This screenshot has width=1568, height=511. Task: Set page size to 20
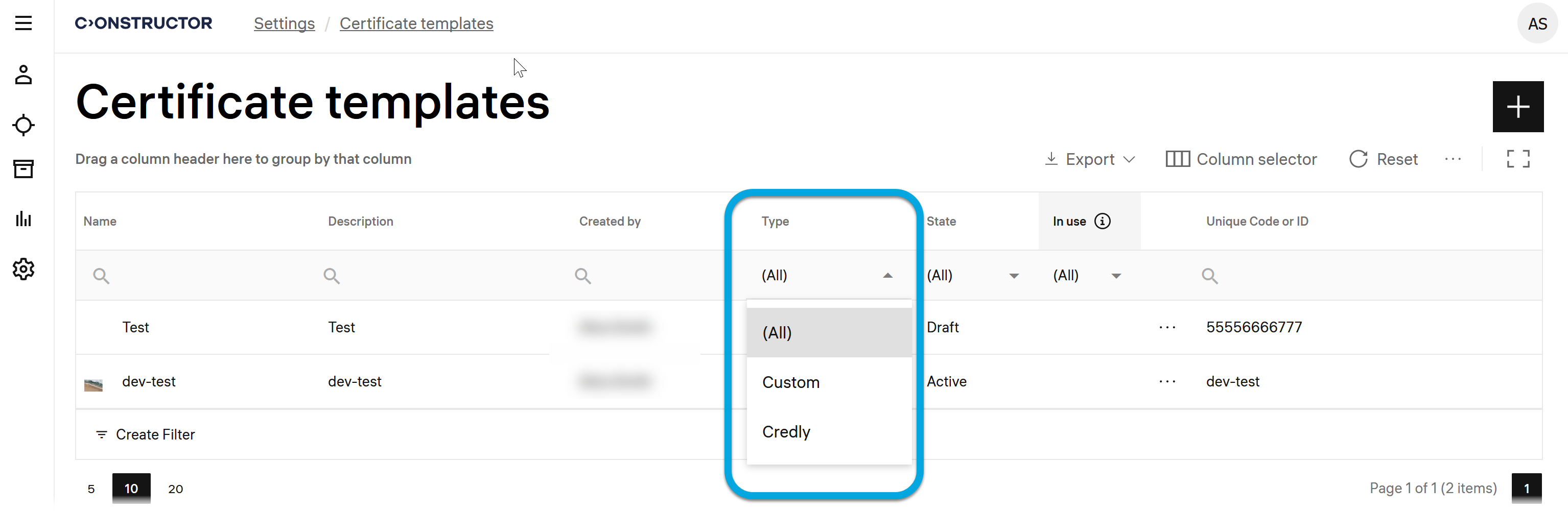point(175,489)
